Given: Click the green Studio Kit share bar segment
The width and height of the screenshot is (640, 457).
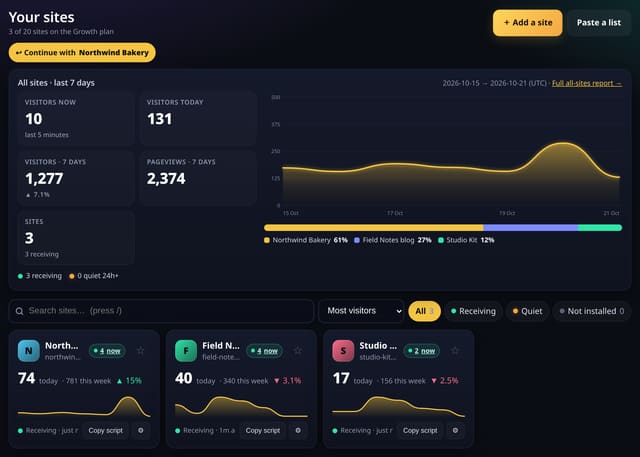Looking at the screenshot, I should (600, 228).
